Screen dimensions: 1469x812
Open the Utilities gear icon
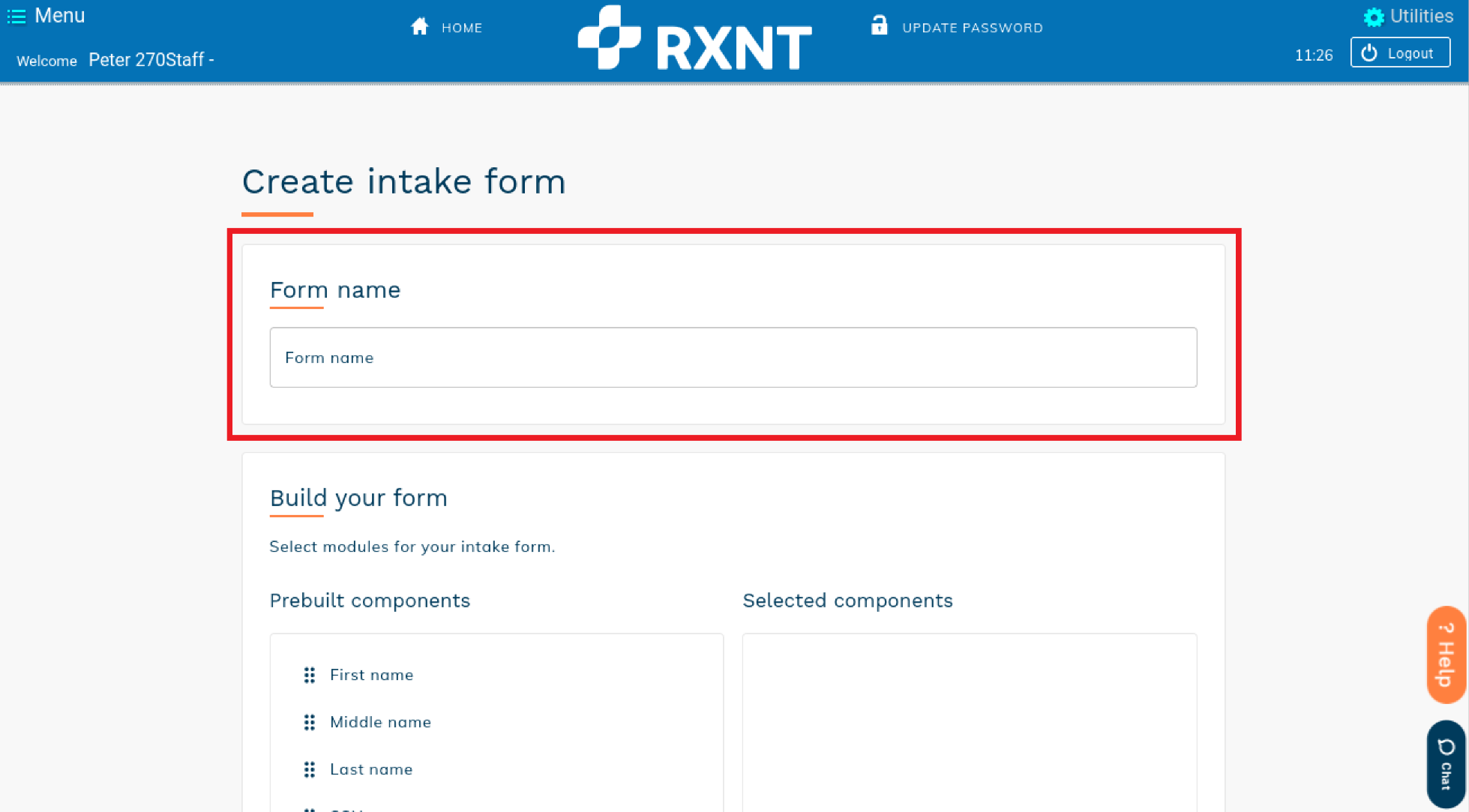[1373, 16]
